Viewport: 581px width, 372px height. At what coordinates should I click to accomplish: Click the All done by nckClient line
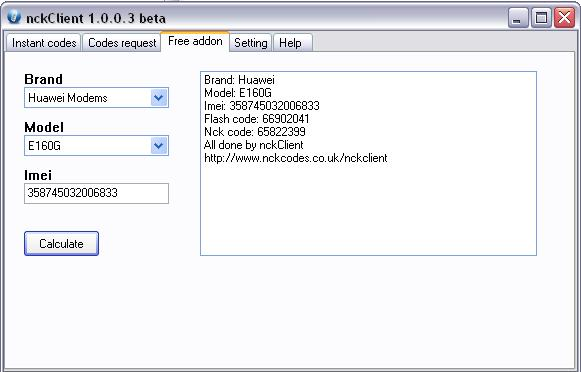[253, 145]
